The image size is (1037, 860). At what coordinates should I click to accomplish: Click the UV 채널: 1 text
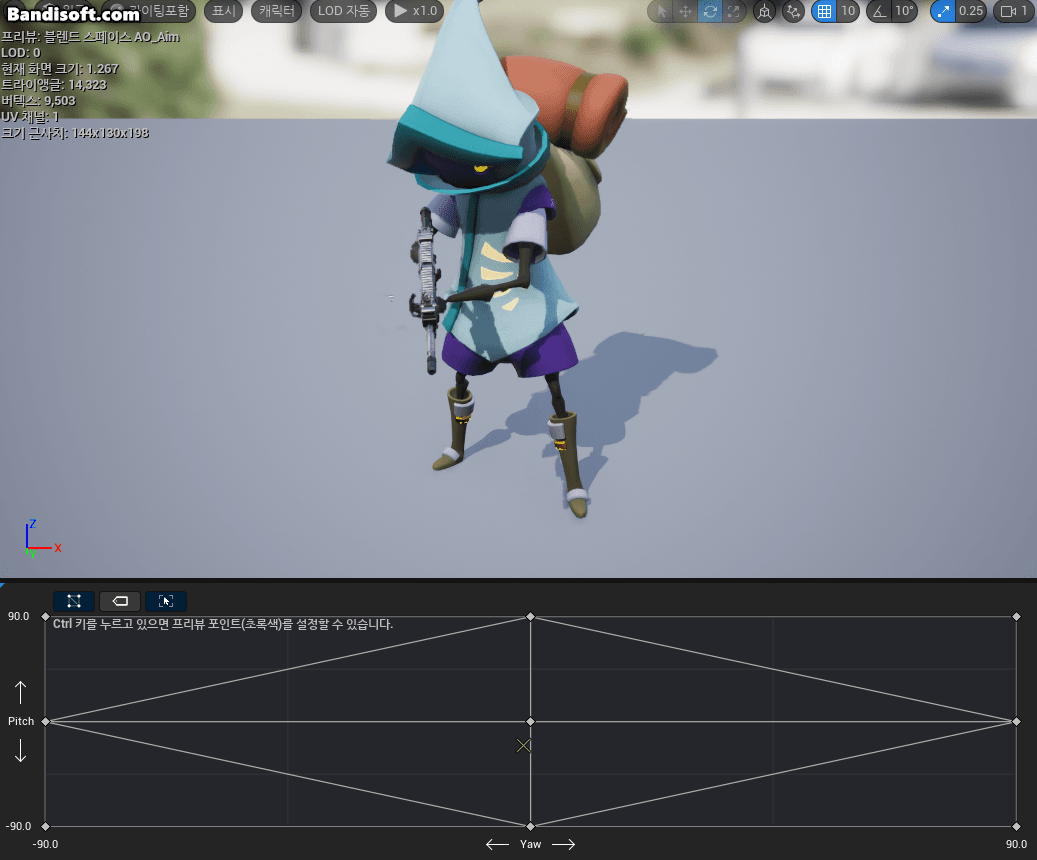[x=30, y=116]
